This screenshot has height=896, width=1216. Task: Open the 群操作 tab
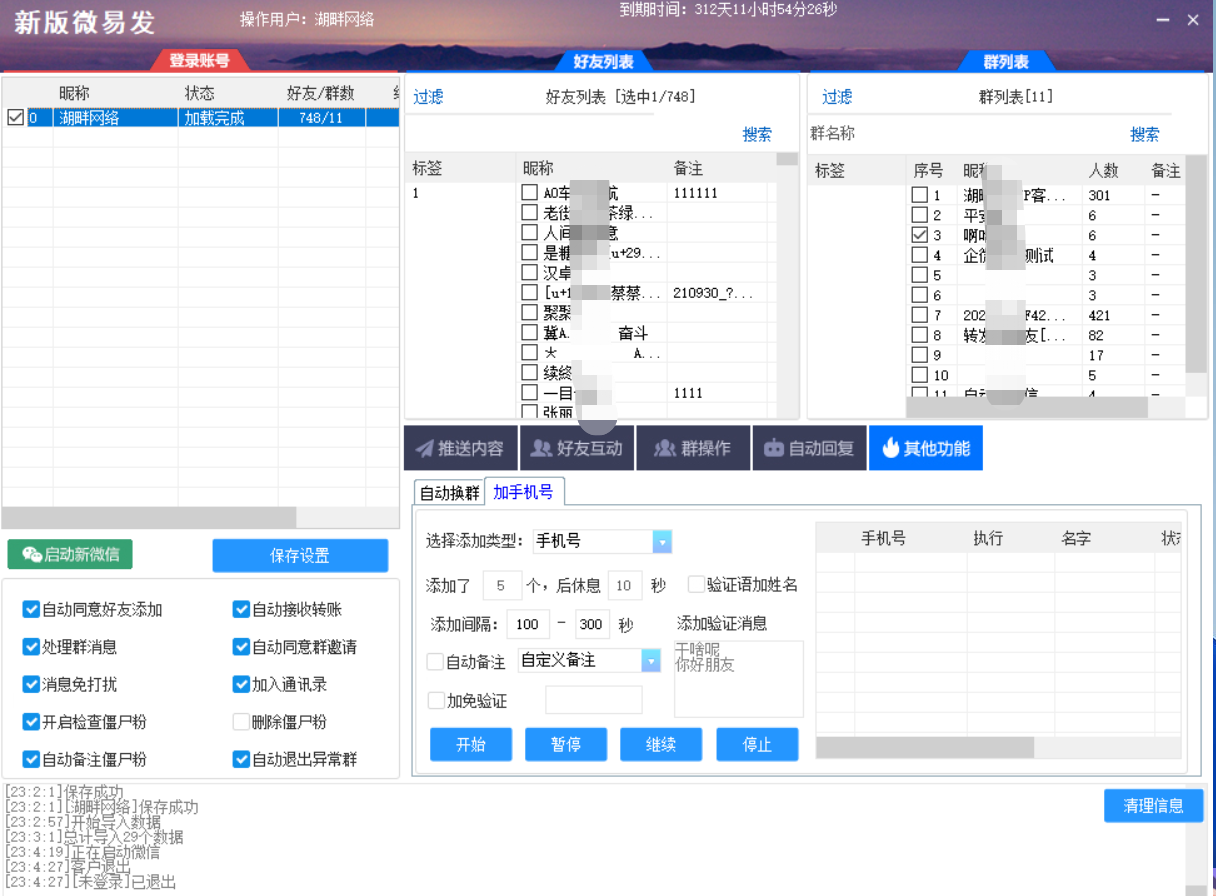[x=693, y=448]
